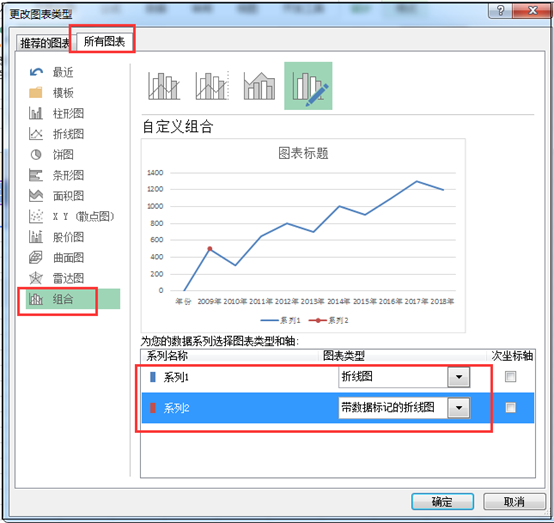
Task: Click the 折线图 line chart icon
Action: click(36, 134)
